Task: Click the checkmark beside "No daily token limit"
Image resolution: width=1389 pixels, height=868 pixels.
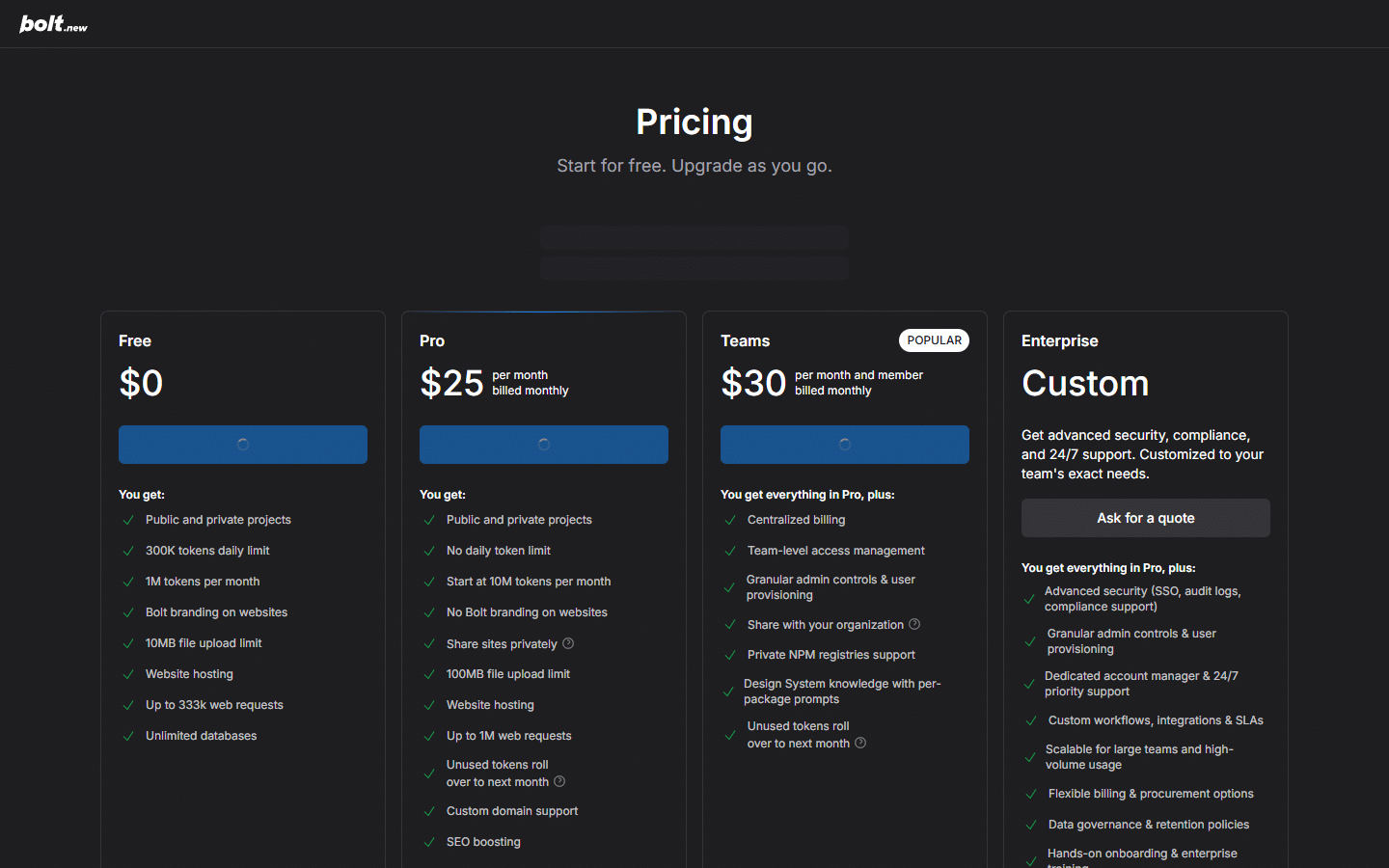Action: 429,550
